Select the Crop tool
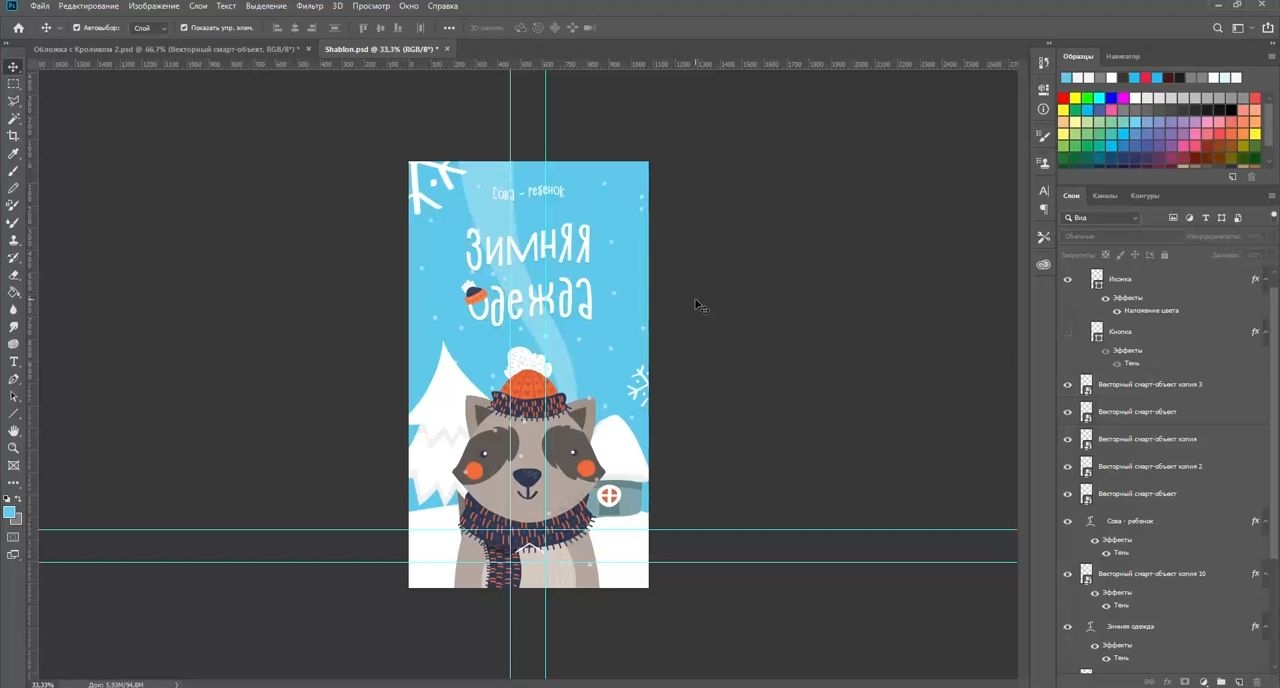1280x688 pixels. click(14, 136)
